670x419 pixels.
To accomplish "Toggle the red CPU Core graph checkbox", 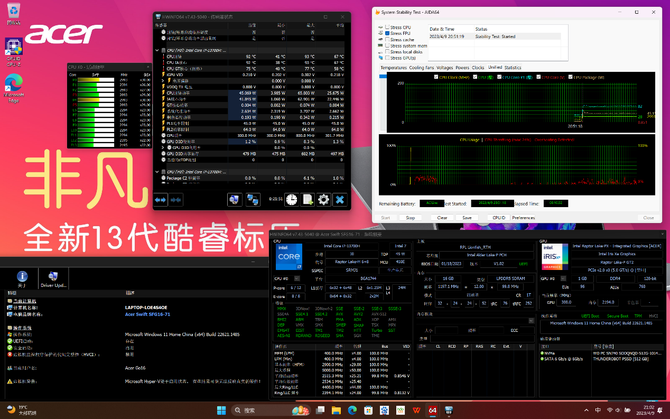I will pos(538,77).
